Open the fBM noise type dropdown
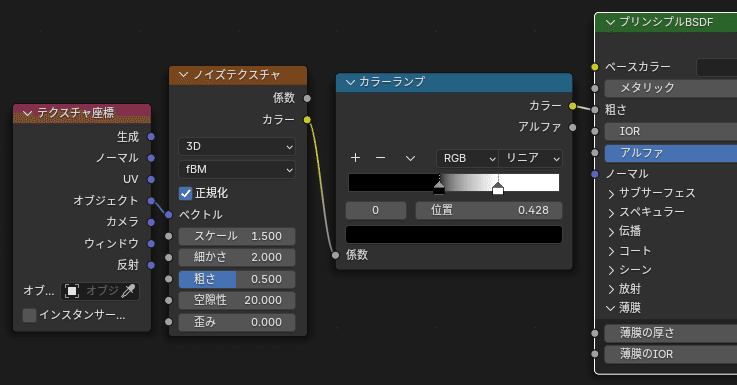 click(x=237, y=169)
